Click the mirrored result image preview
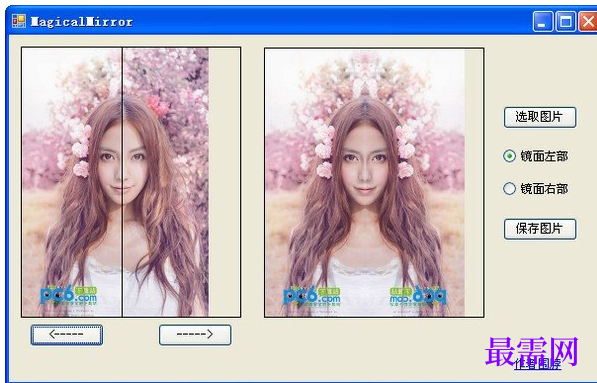Viewport: 597px width, 383px height. click(365, 183)
